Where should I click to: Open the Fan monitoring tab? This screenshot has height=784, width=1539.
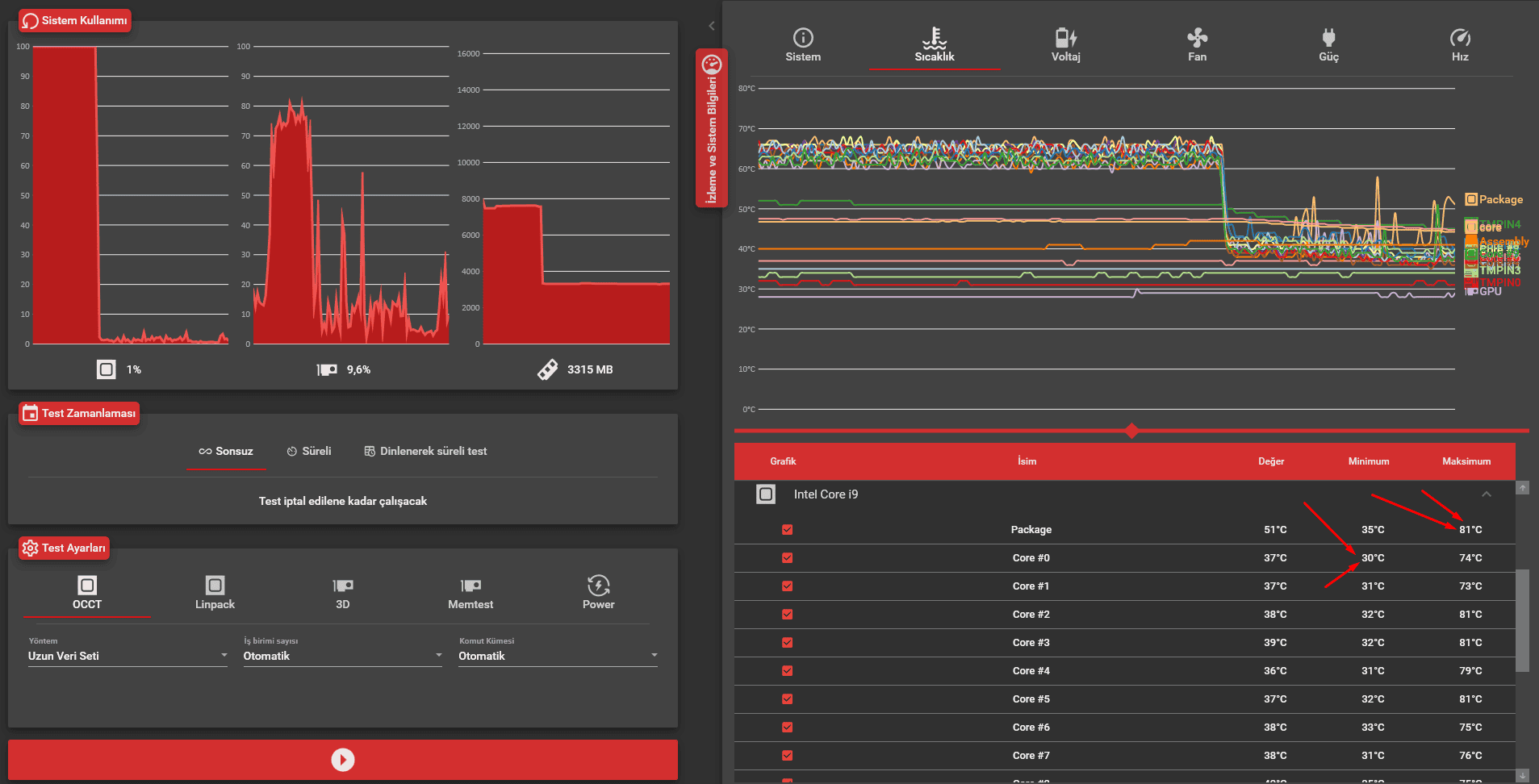point(1197,45)
